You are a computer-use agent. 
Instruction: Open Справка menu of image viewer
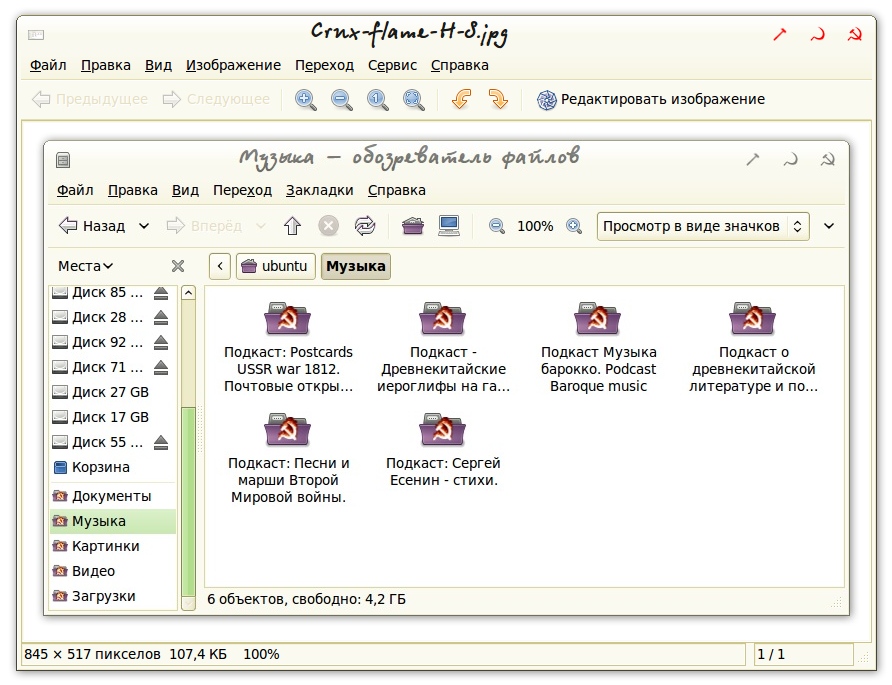click(x=460, y=65)
